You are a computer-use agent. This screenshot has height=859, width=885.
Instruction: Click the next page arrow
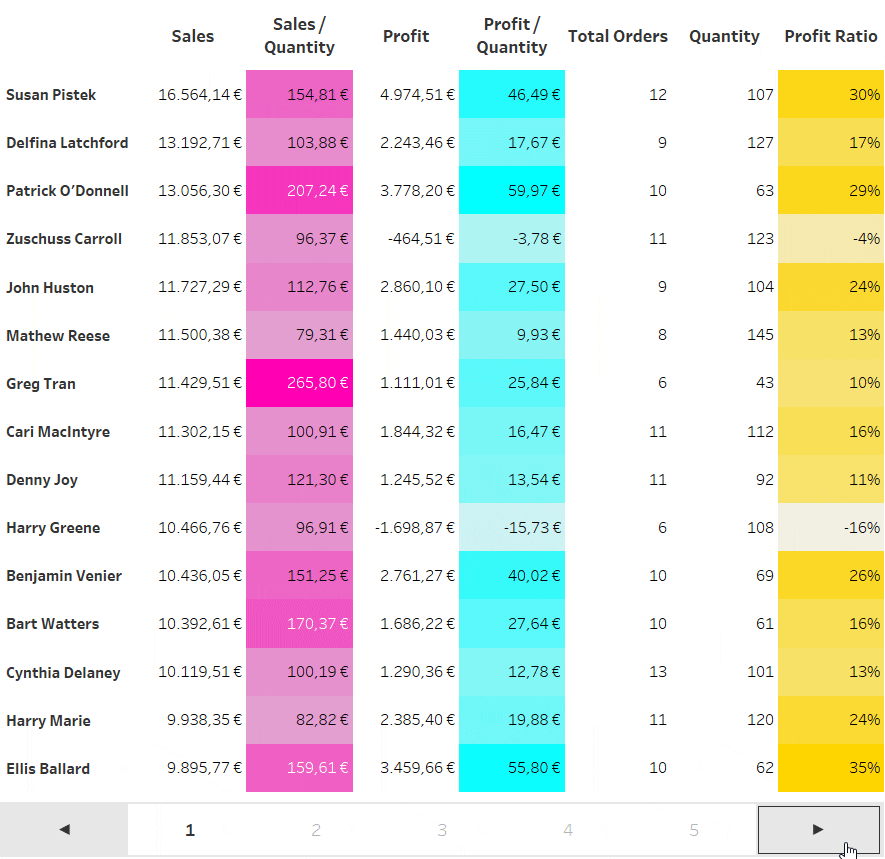point(820,829)
